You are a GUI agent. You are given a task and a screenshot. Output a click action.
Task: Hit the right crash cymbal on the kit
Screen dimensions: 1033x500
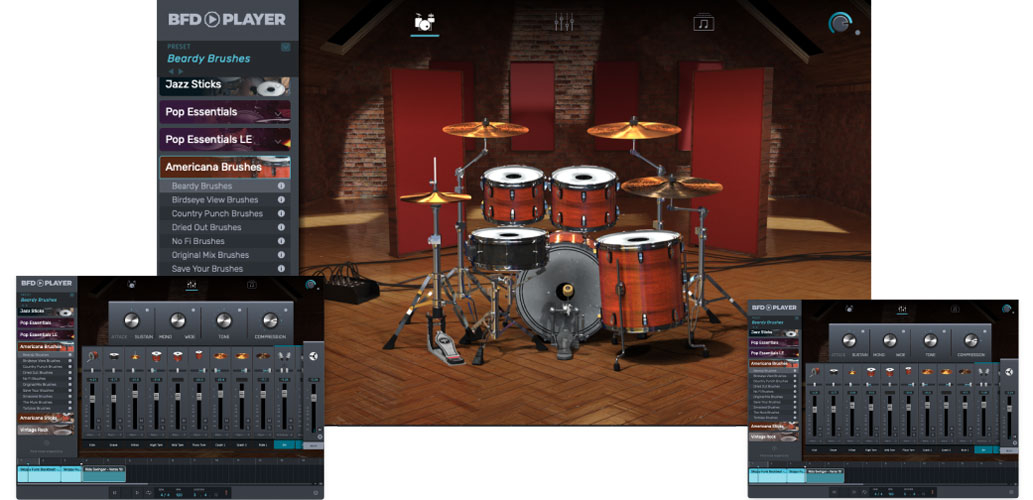[634, 130]
